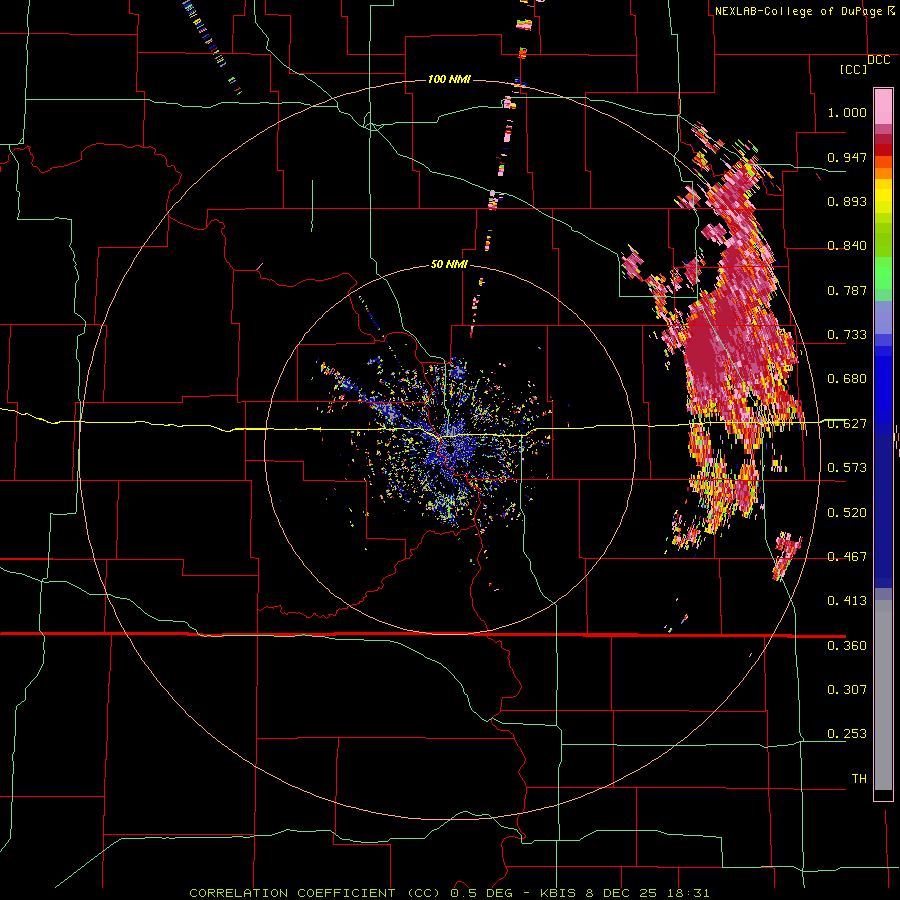This screenshot has height=900, width=900.
Task: Click the 0.733 legend value
Action: coord(847,335)
